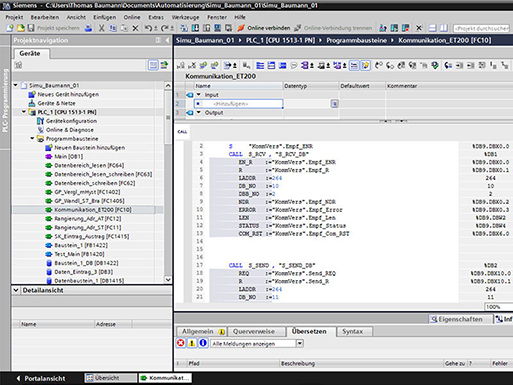Collapse the Output section in interface table
Image resolution: width=513 pixels, height=385 pixels.
tap(199, 113)
